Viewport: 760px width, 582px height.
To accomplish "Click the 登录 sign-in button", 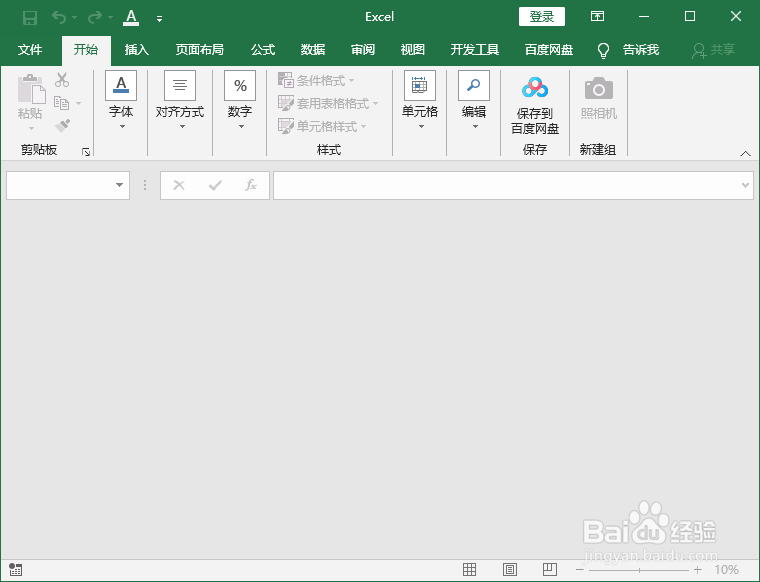I will point(541,16).
